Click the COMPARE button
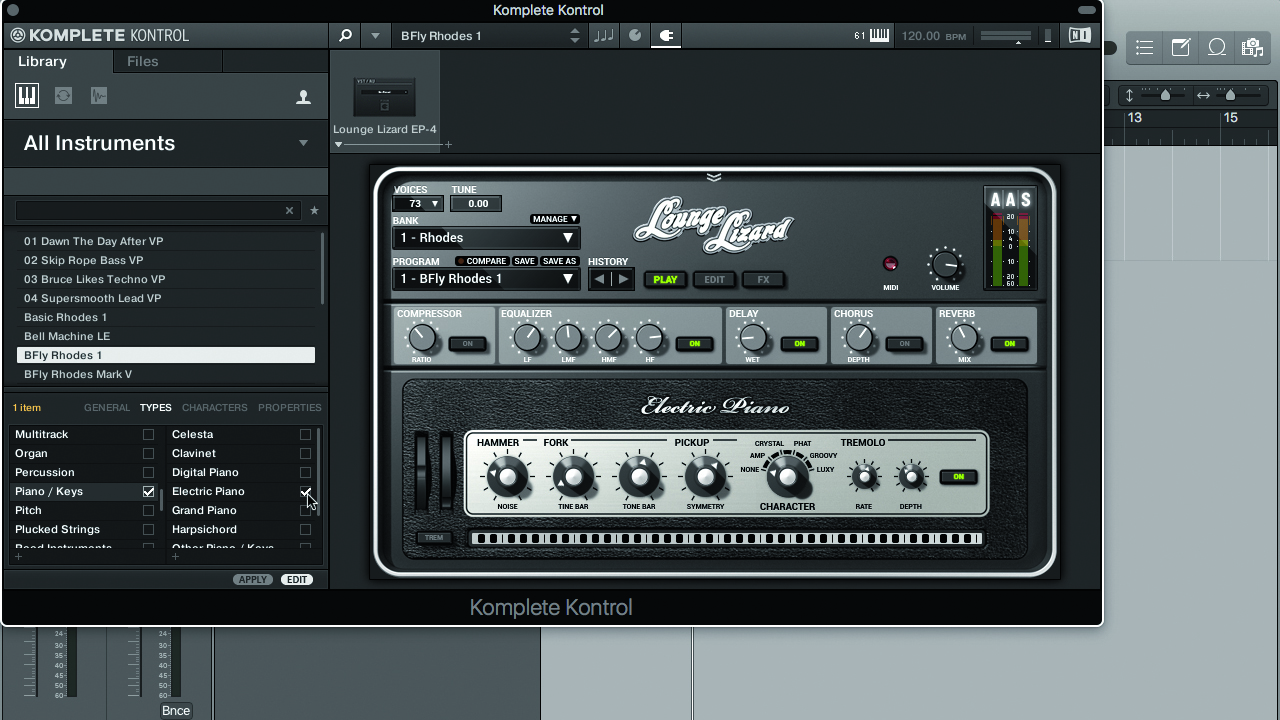This screenshot has height=720, width=1280. click(x=482, y=262)
